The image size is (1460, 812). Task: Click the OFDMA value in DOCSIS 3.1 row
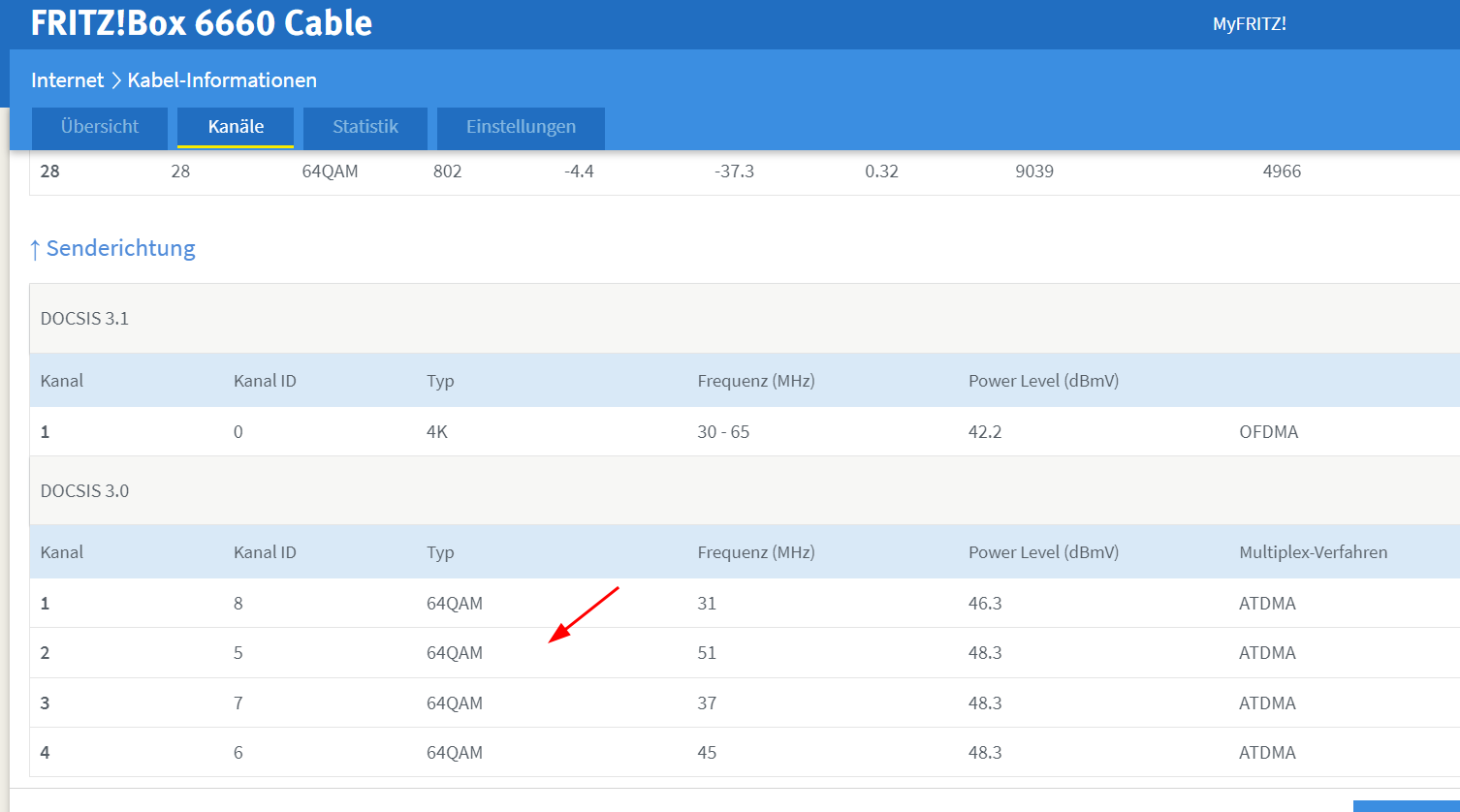(1268, 432)
